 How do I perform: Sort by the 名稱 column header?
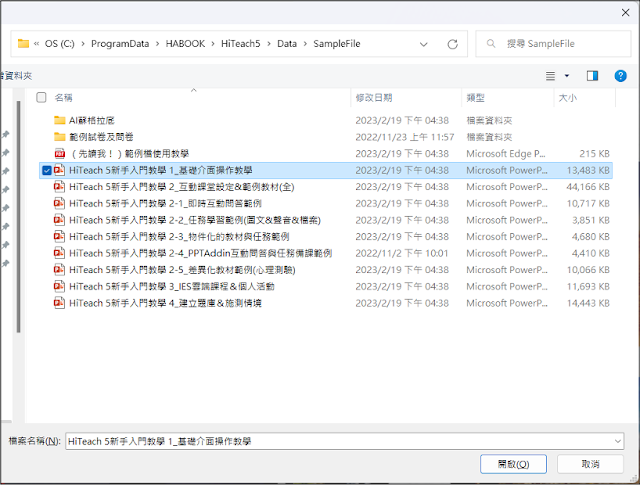[64, 98]
